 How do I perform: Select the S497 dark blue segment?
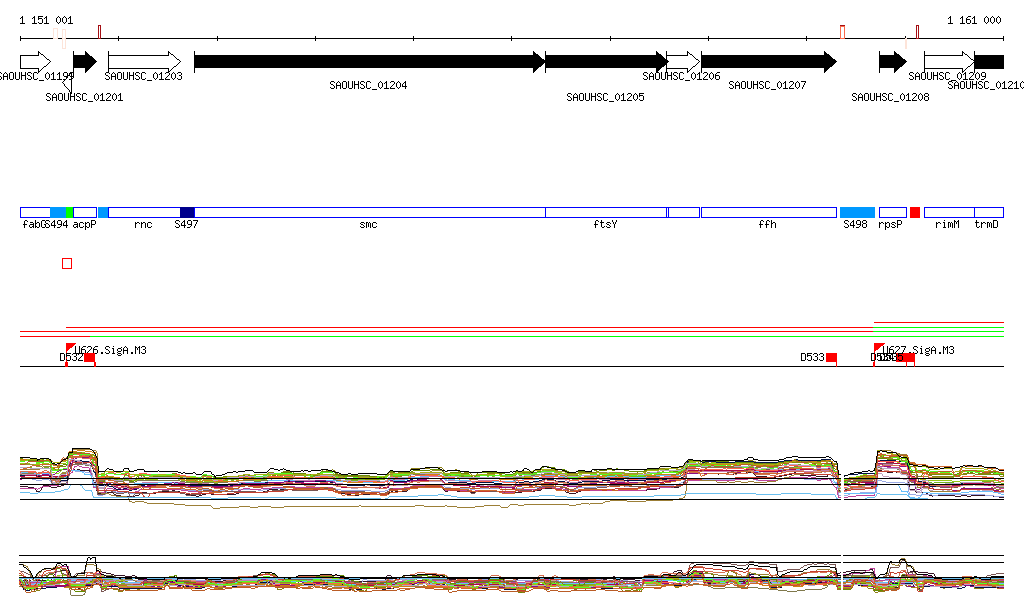pos(187,212)
